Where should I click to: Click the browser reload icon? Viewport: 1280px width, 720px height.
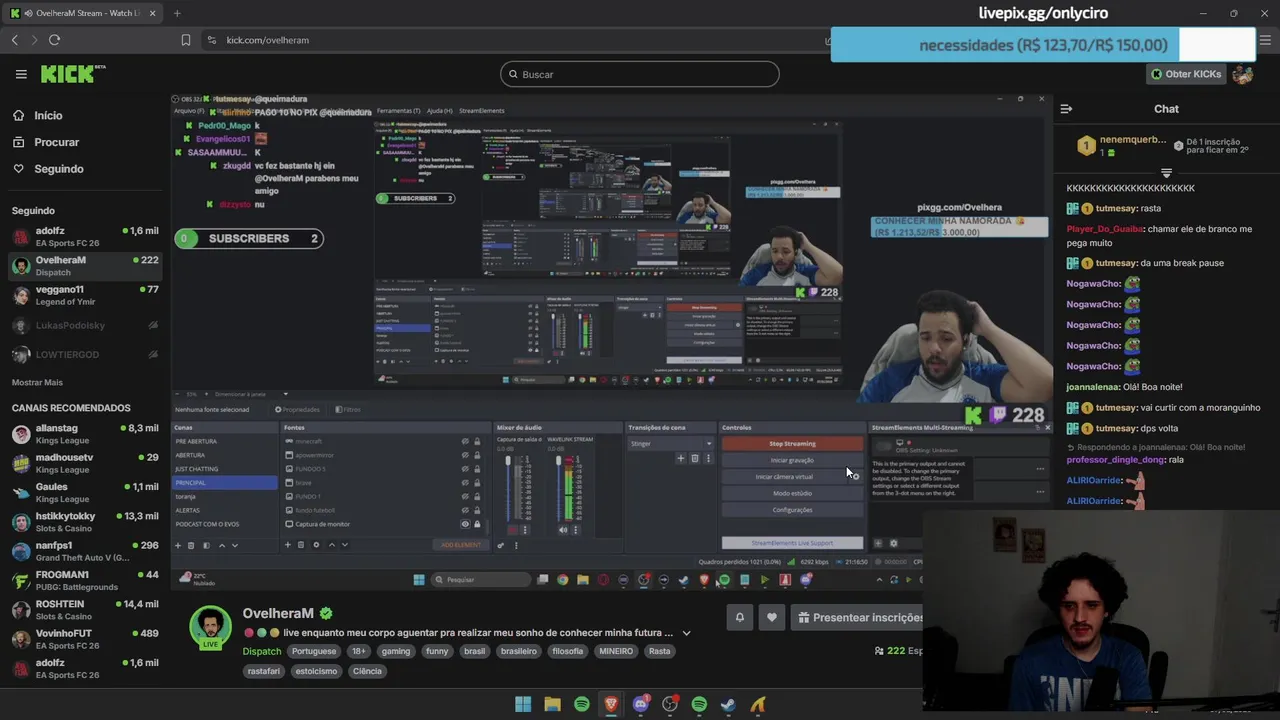click(54, 40)
